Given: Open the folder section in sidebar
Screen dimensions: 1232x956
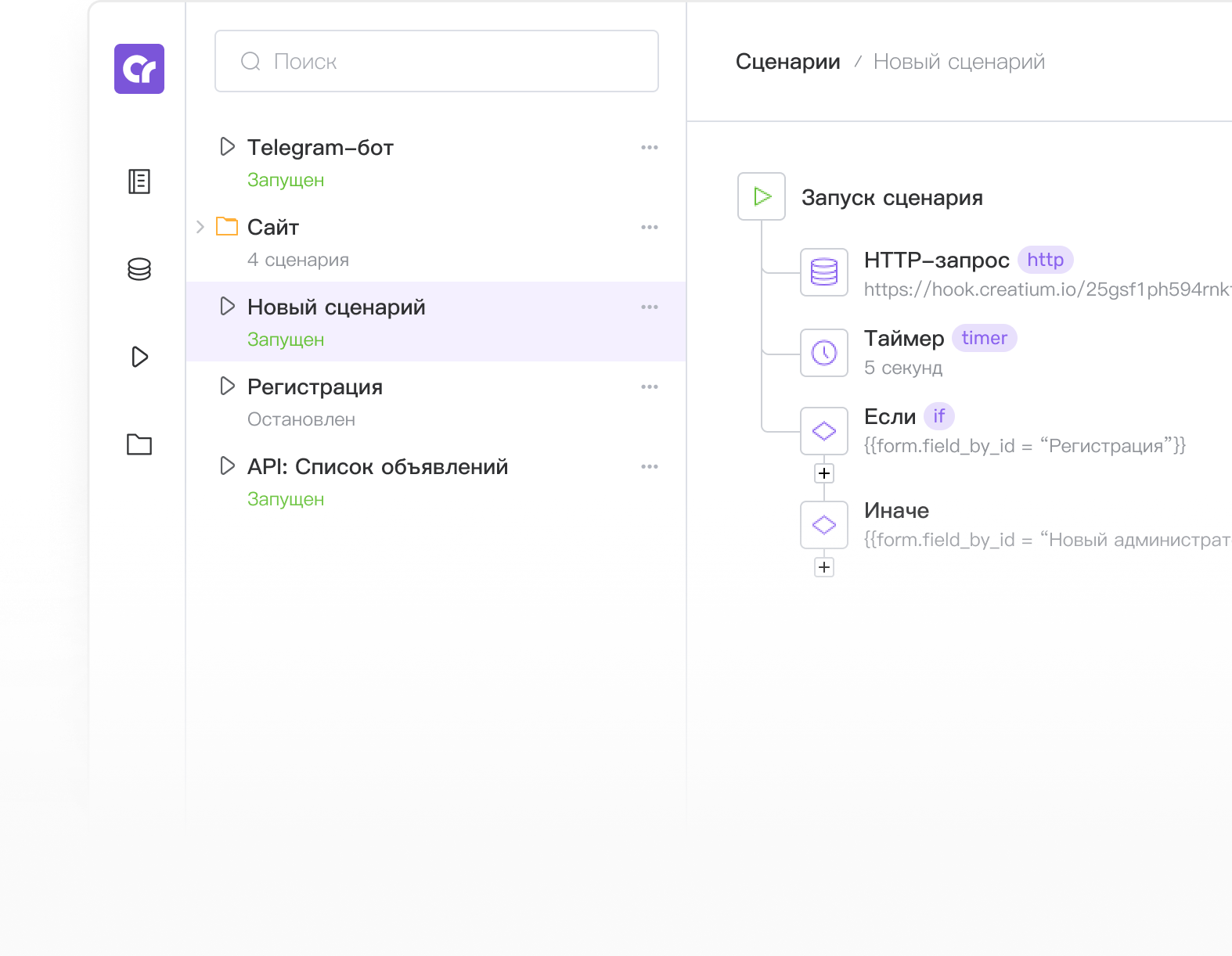Looking at the screenshot, I should 139,444.
